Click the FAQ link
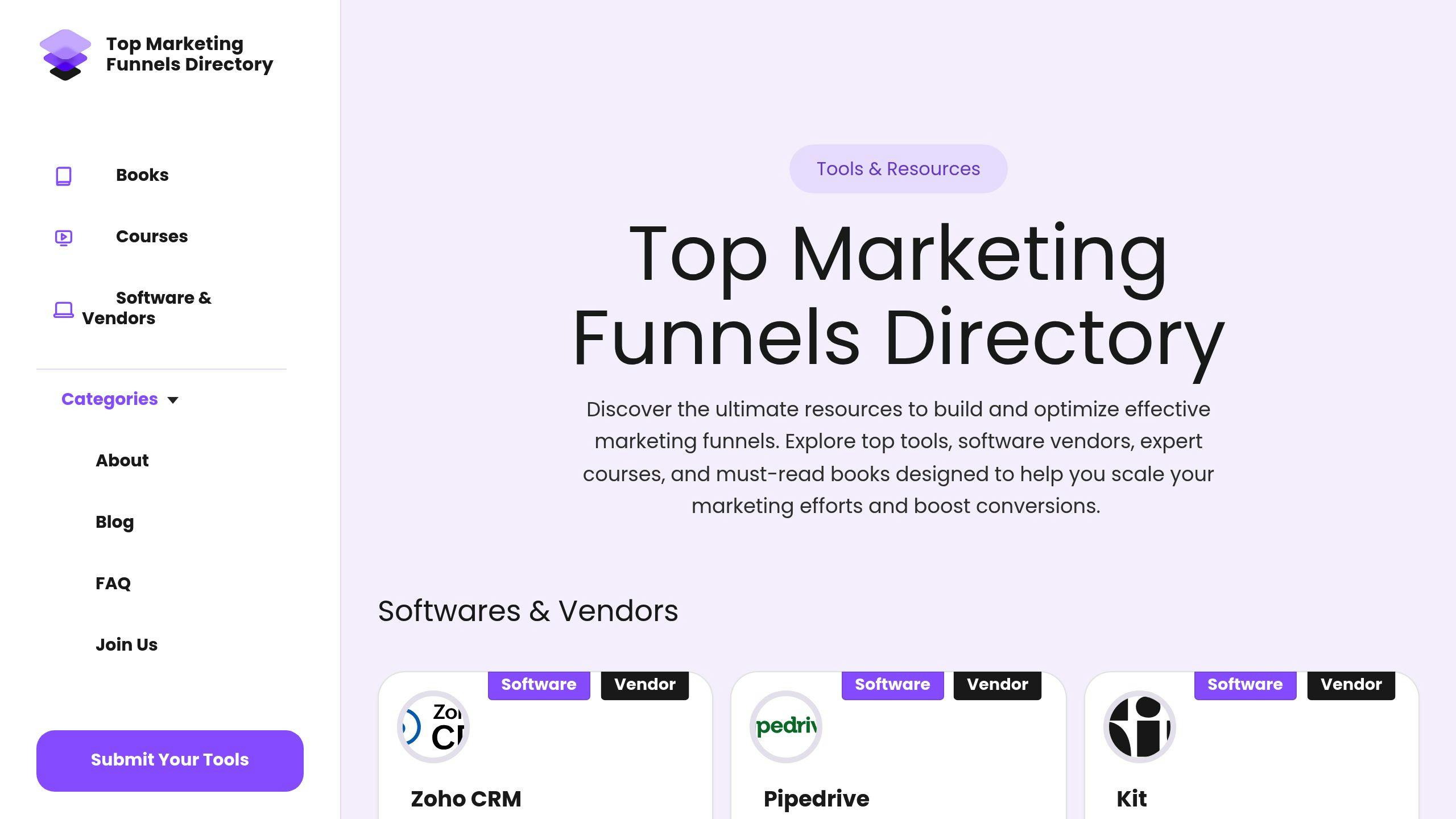This screenshot has height=819, width=1456. [x=112, y=583]
